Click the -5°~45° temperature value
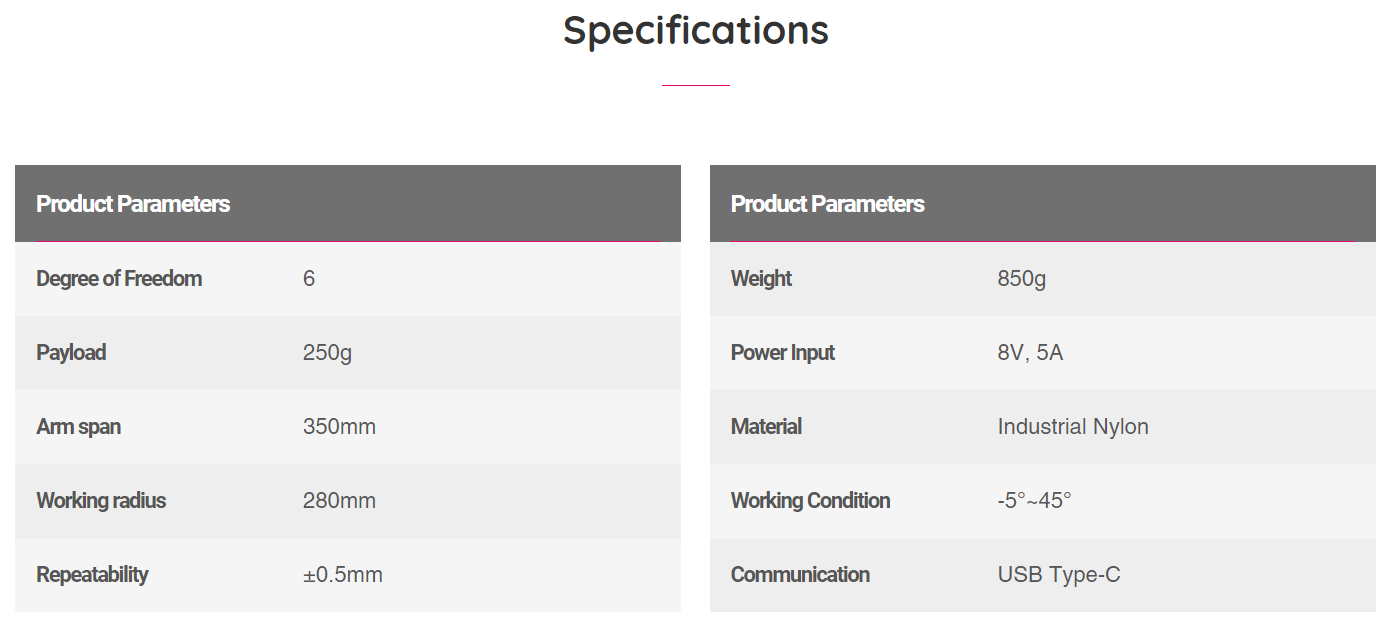Image resolution: width=1392 pixels, height=622 pixels. (1034, 501)
